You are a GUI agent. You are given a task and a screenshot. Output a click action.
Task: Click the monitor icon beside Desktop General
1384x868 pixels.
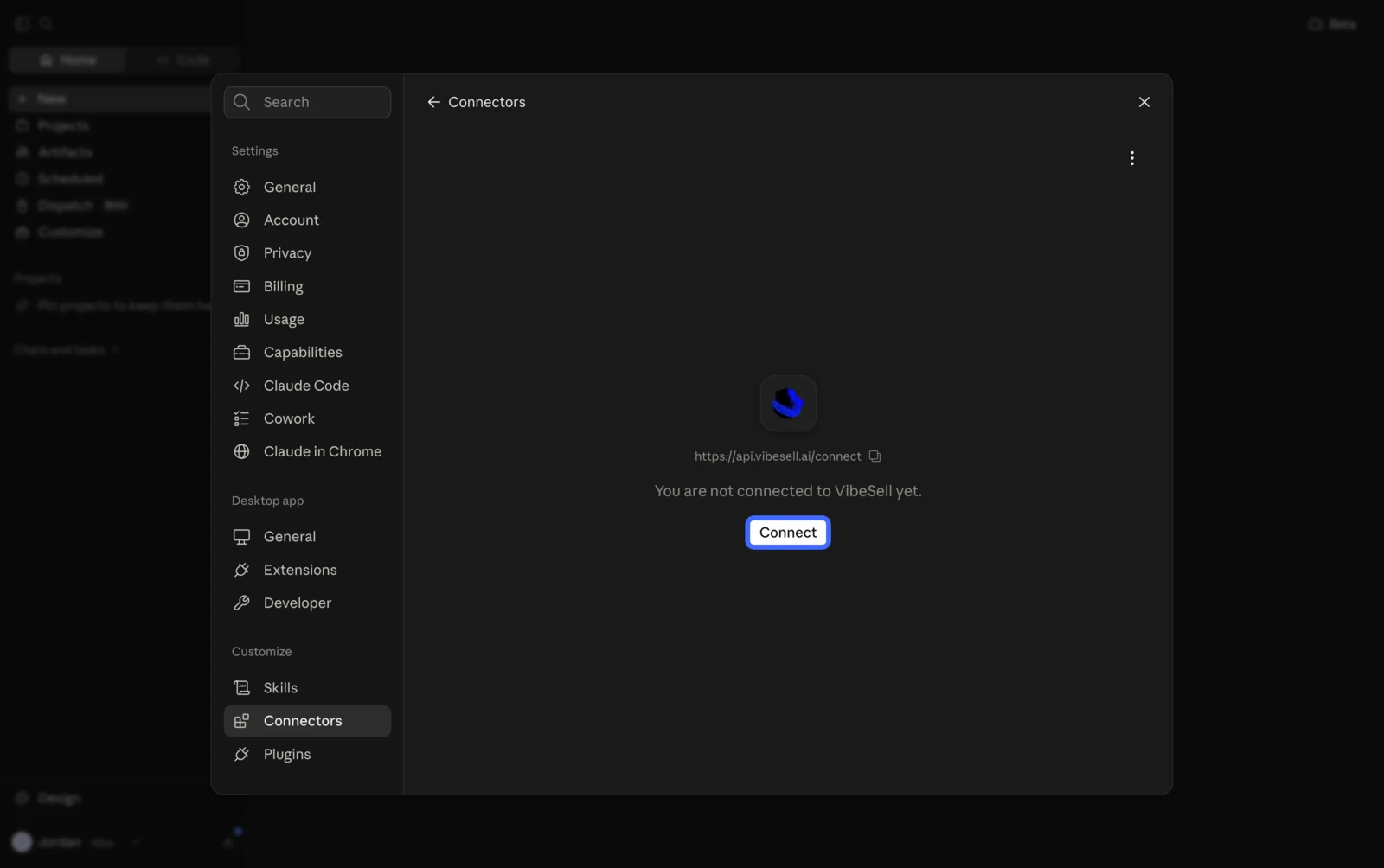click(242, 537)
